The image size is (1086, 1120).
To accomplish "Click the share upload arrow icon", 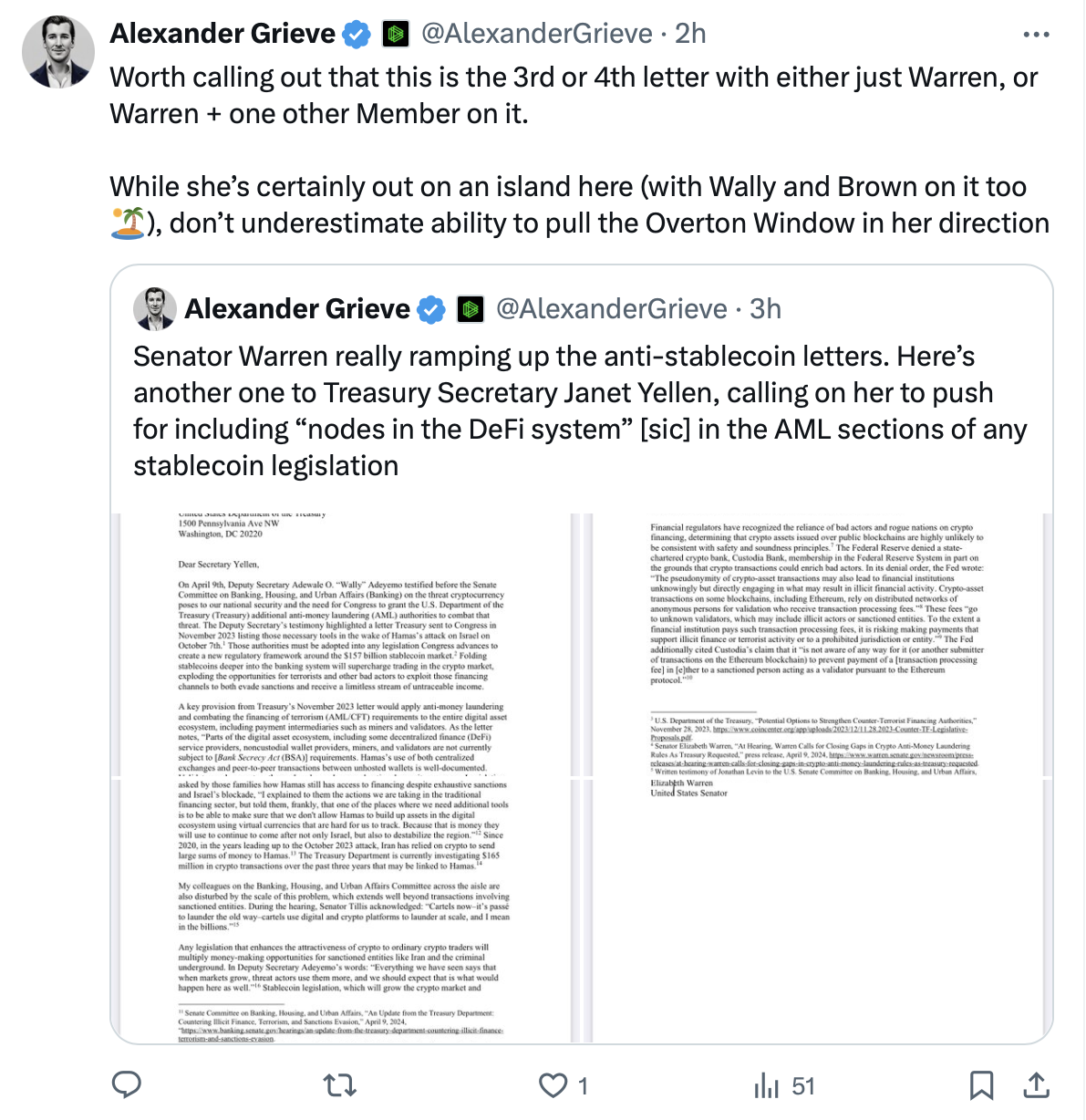I will [1035, 1085].
